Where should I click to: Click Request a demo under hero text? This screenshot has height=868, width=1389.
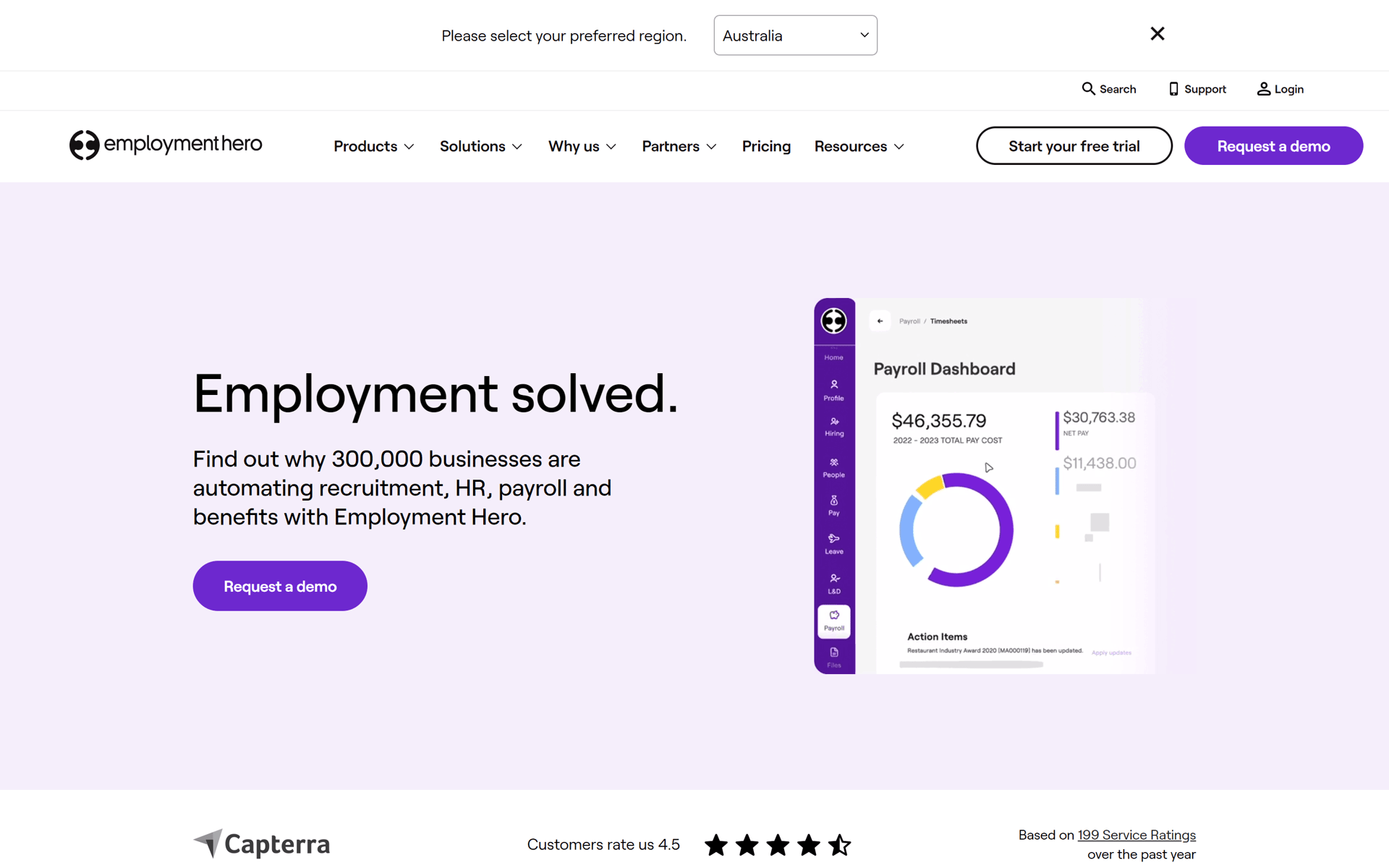click(x=280, y=586)
